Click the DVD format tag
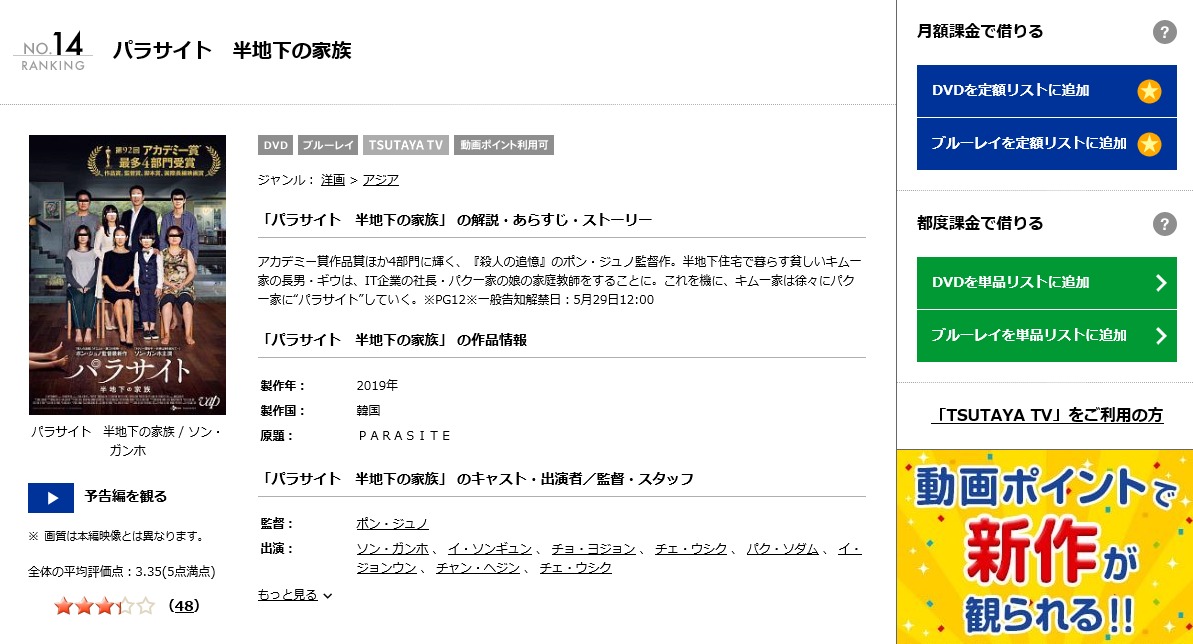This screenshot has height=644, width=1193. tap(275, 145)
